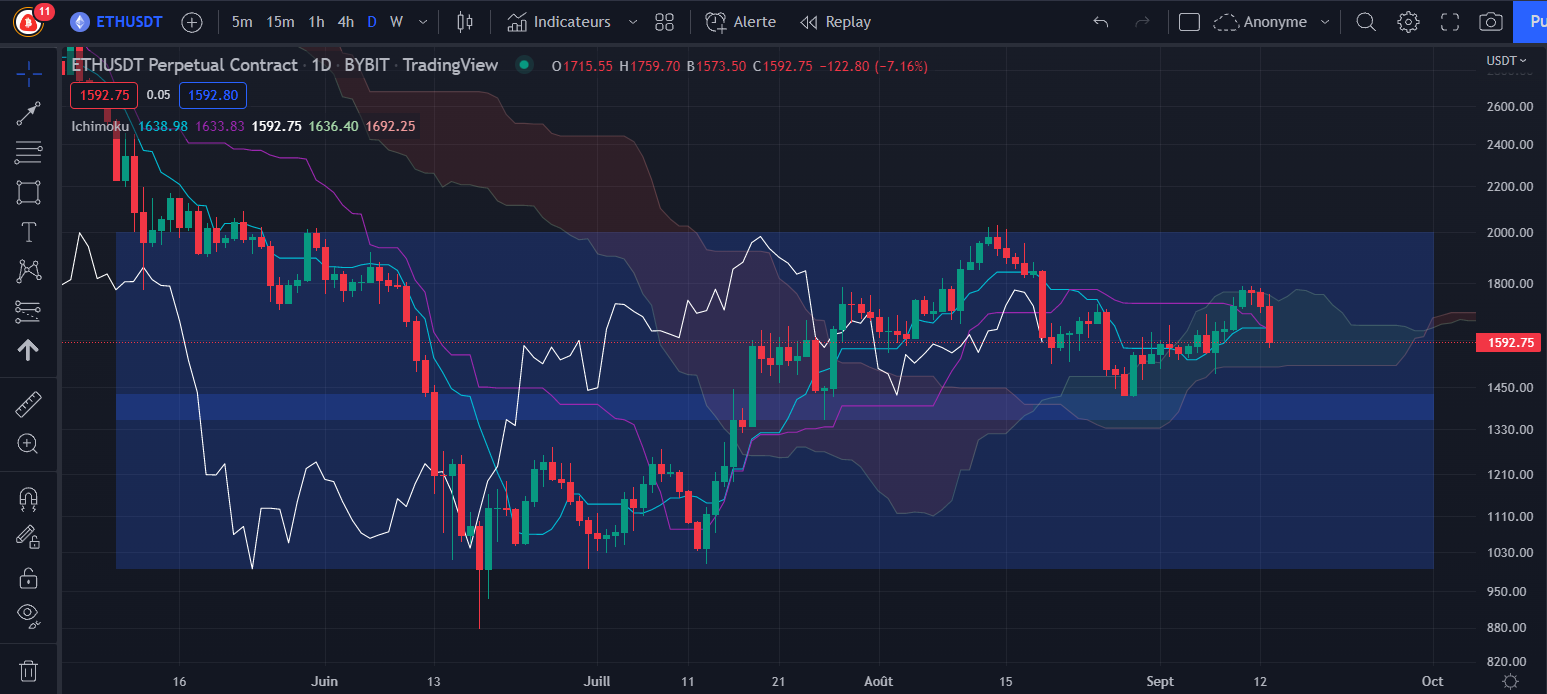
Task: Pick the ruler measure tool
Action: tap(28, 405)
